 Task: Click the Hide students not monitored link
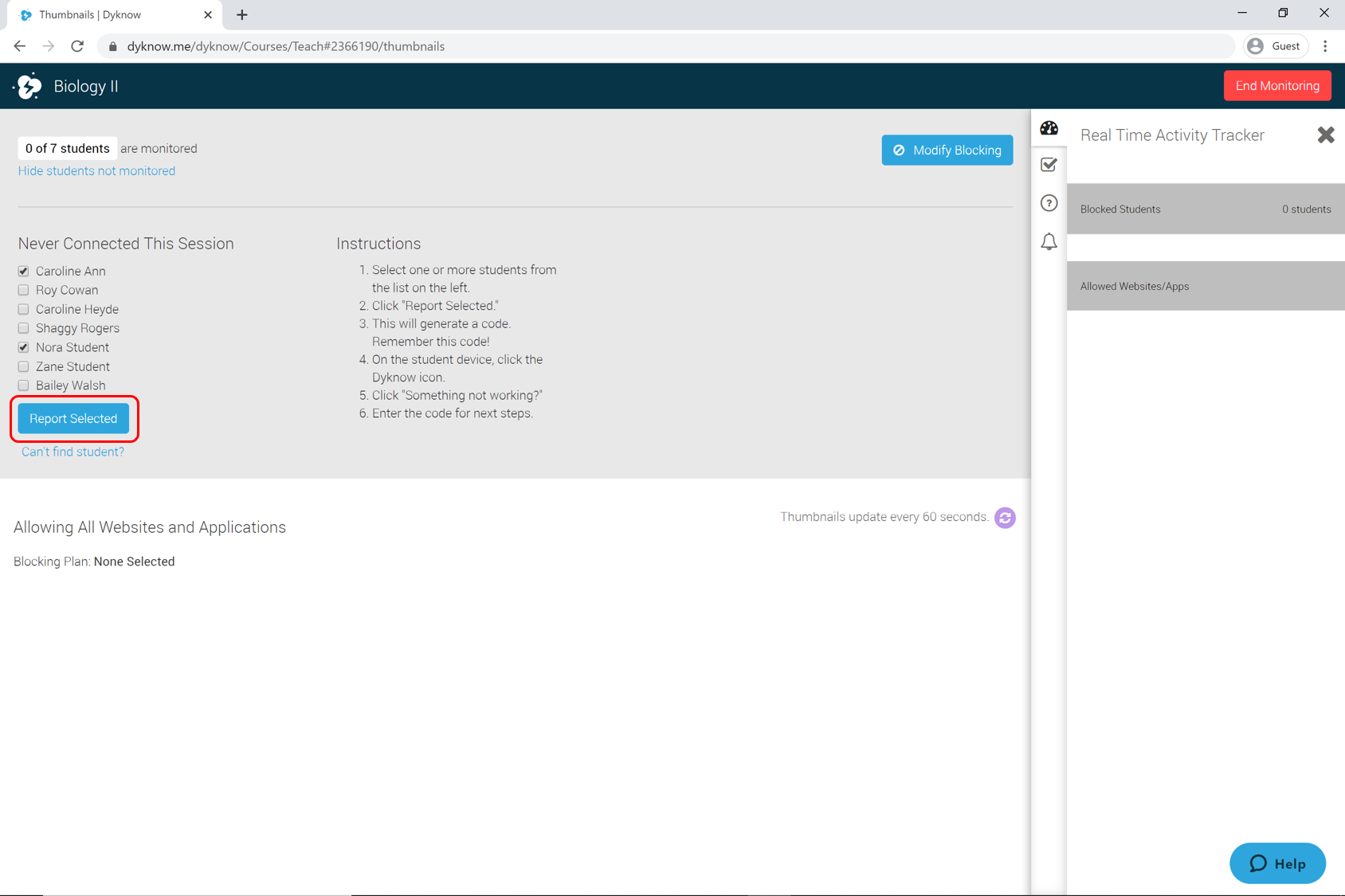[x=96, y=170]
